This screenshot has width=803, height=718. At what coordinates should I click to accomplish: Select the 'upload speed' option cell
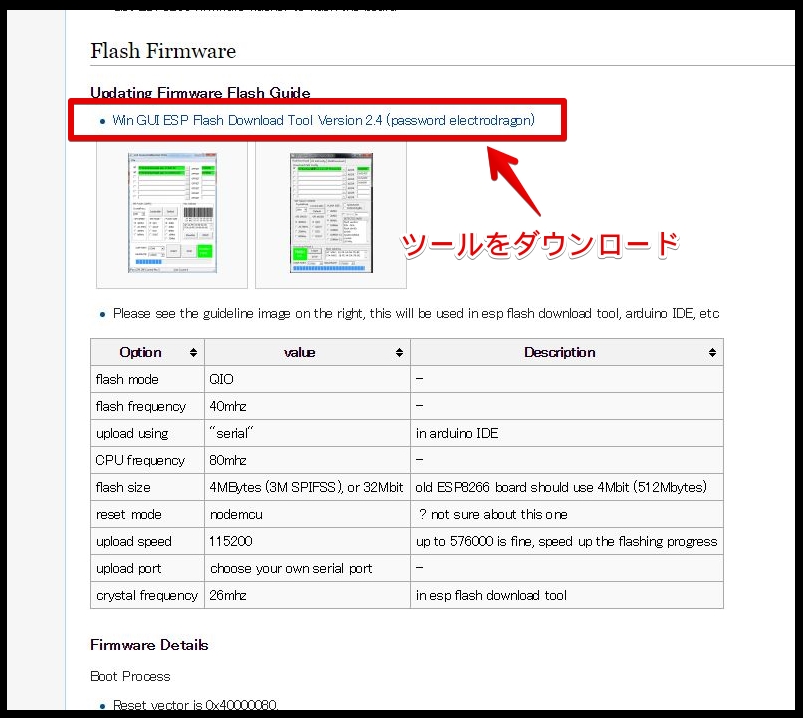point(147,542)
